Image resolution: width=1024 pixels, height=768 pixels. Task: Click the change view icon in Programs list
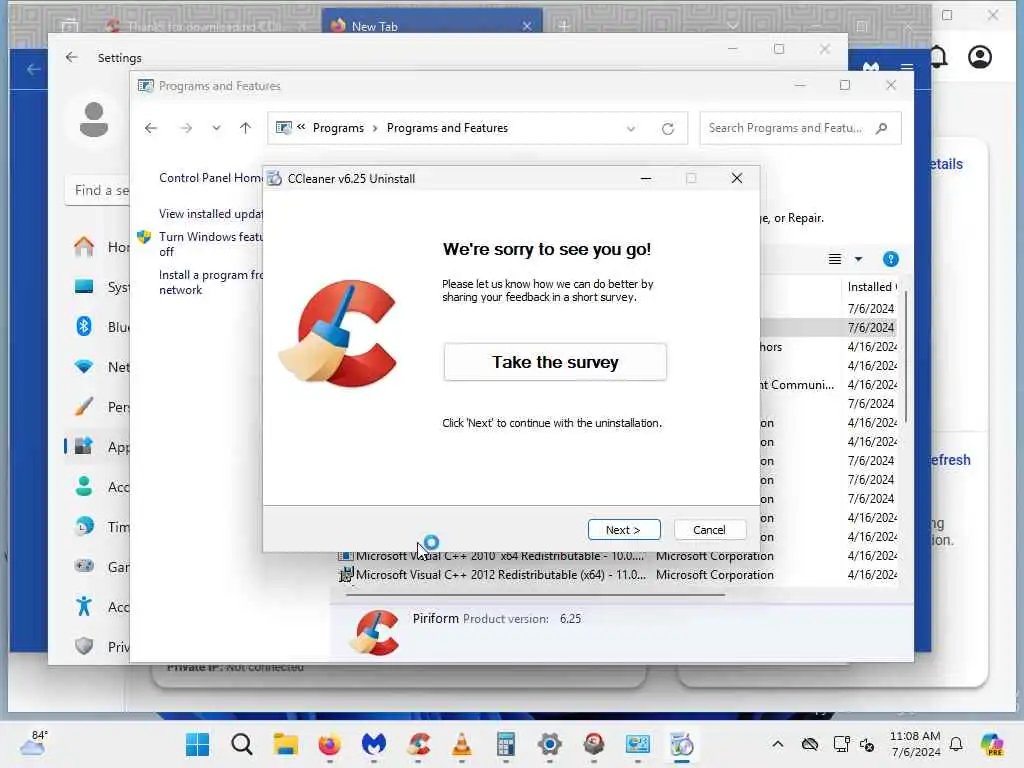coord(835,259)
